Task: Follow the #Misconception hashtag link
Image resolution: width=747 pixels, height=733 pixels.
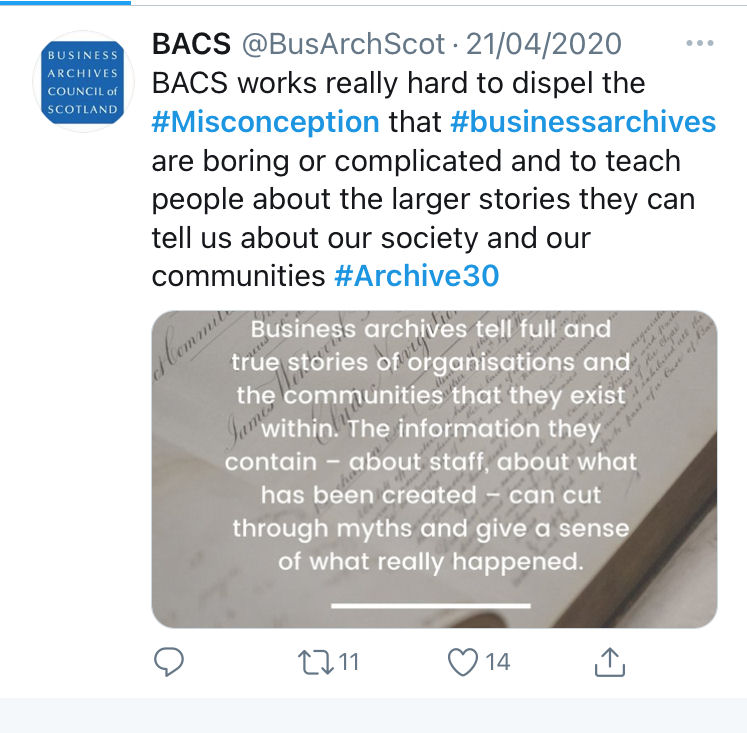Action: (x=265, y=122)
